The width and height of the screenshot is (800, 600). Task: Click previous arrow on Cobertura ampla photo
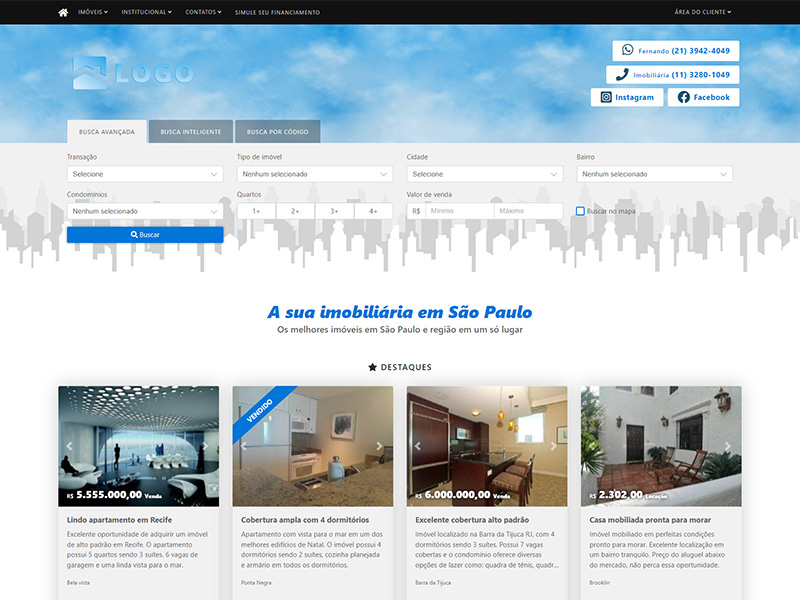point(243,446)
